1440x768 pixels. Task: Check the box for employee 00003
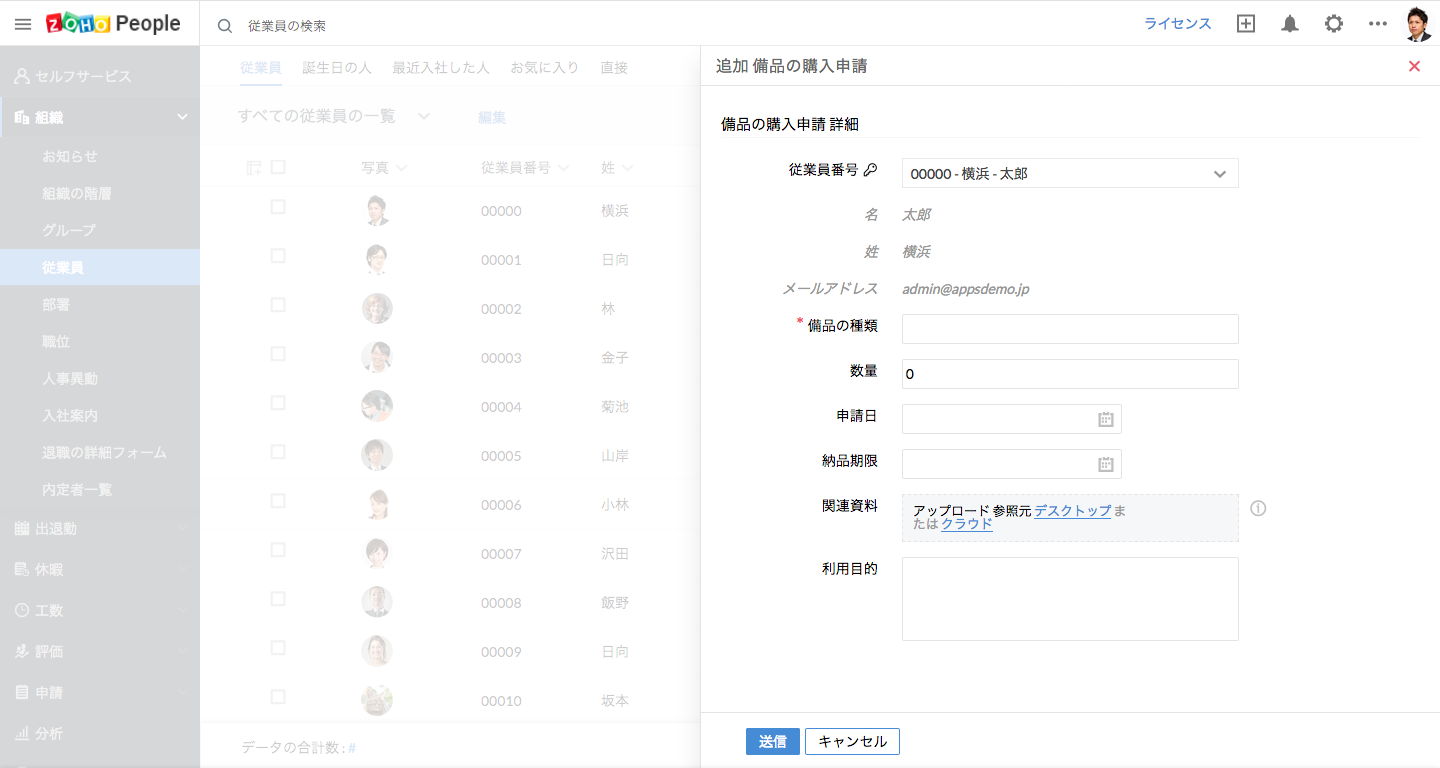[278, 354]
